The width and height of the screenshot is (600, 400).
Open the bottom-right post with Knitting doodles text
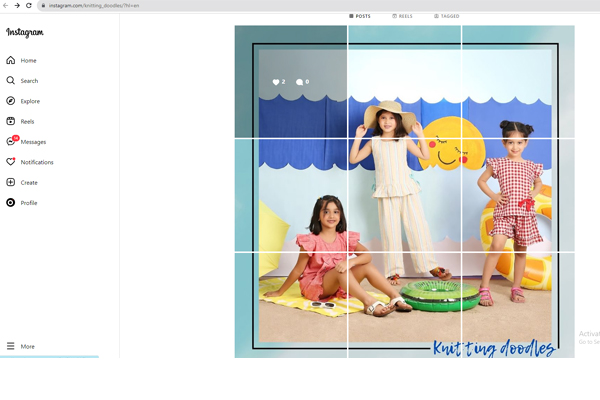click(518, 305)
